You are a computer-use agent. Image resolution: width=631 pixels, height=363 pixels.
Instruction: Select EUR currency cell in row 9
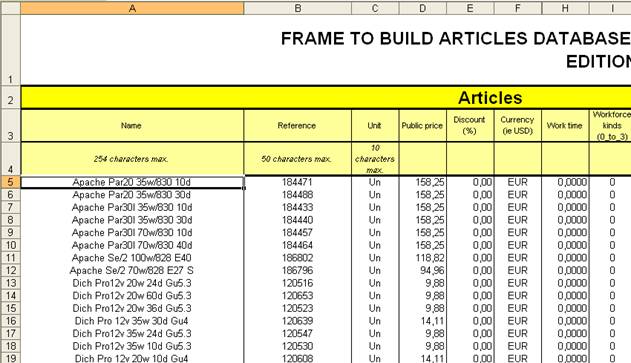coord(518,233)
